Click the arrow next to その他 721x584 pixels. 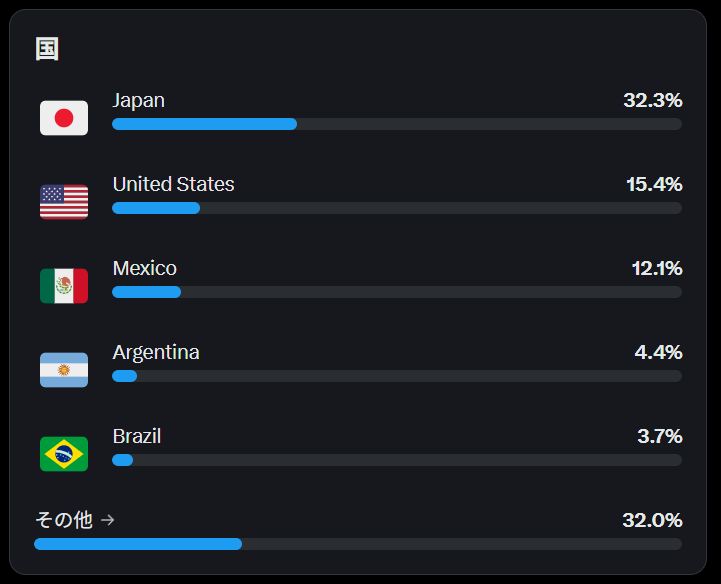tap(108, 520)
